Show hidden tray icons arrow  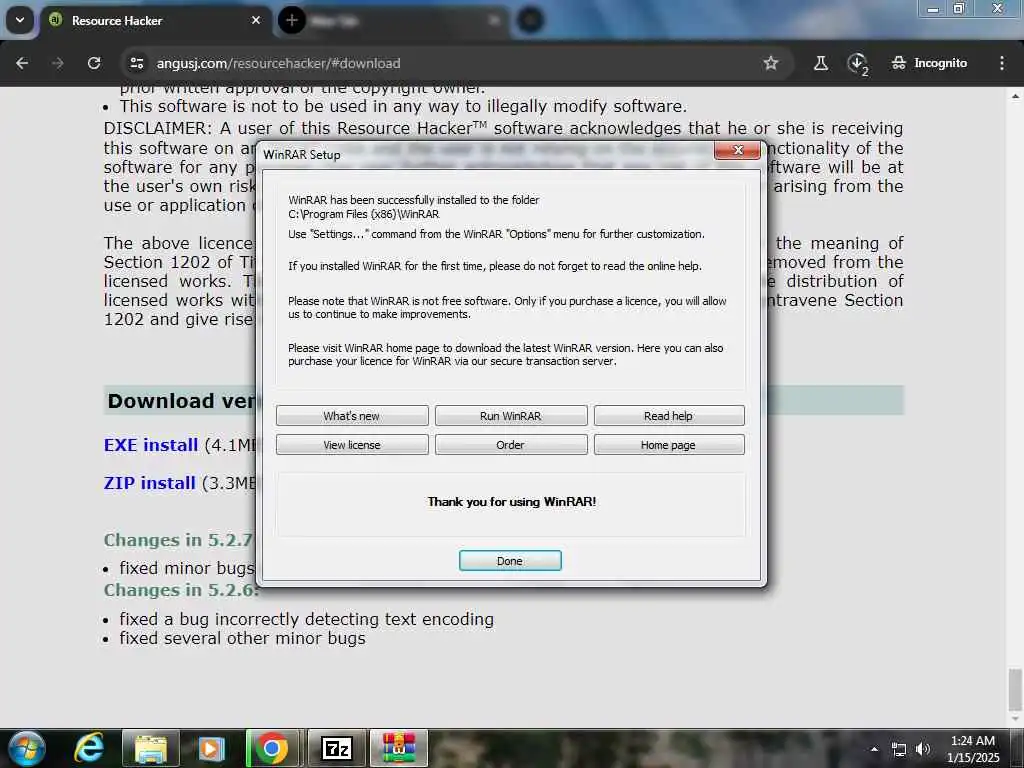pyautogui.click(x=874, y=749)
